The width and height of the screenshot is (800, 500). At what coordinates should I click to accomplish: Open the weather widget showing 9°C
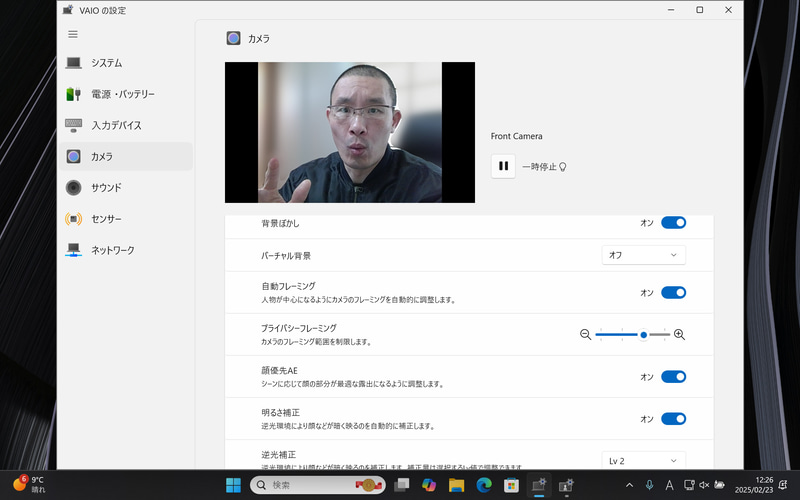pos(29,484)
